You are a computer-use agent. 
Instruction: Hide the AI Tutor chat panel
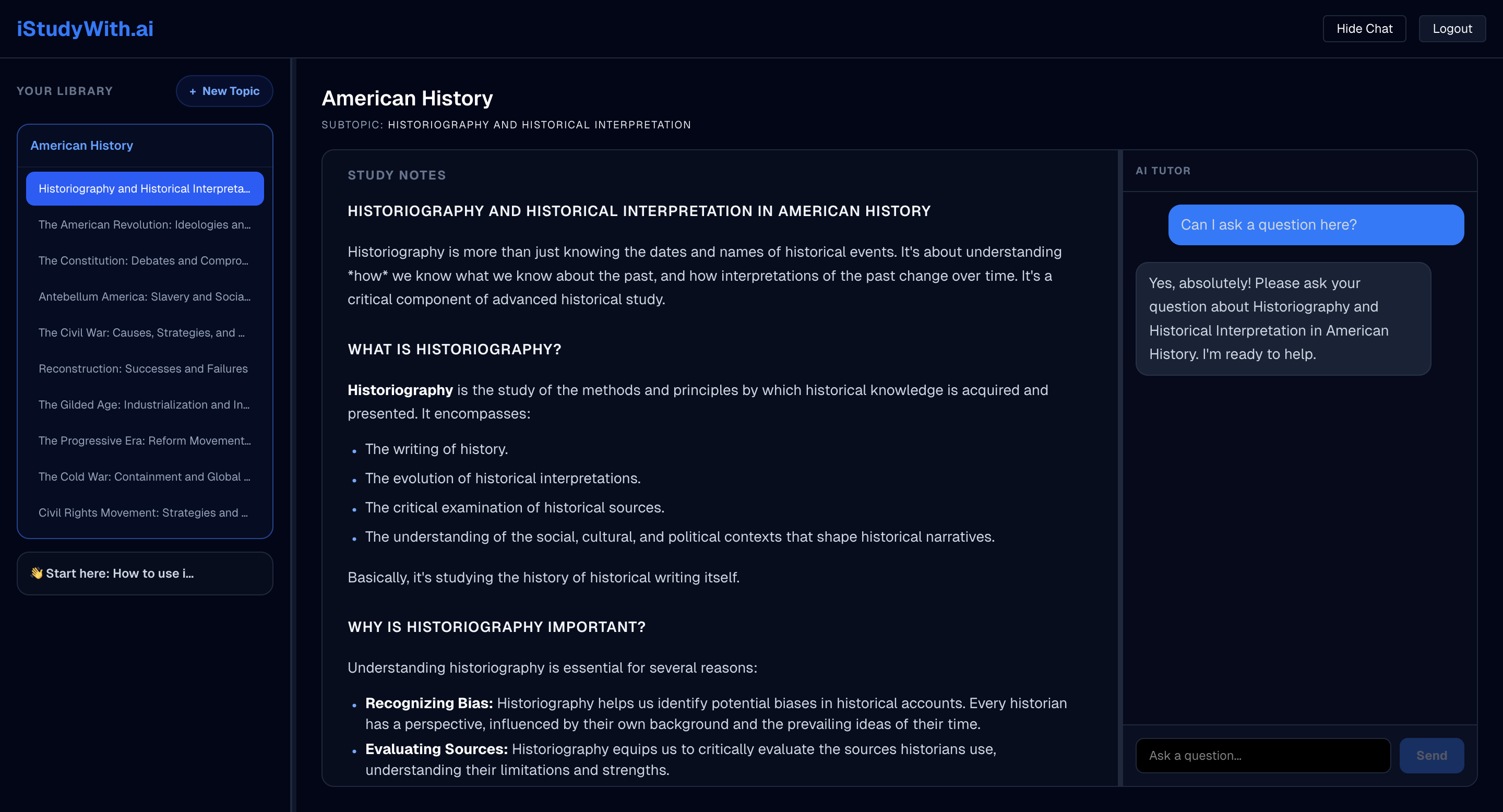1364,28
